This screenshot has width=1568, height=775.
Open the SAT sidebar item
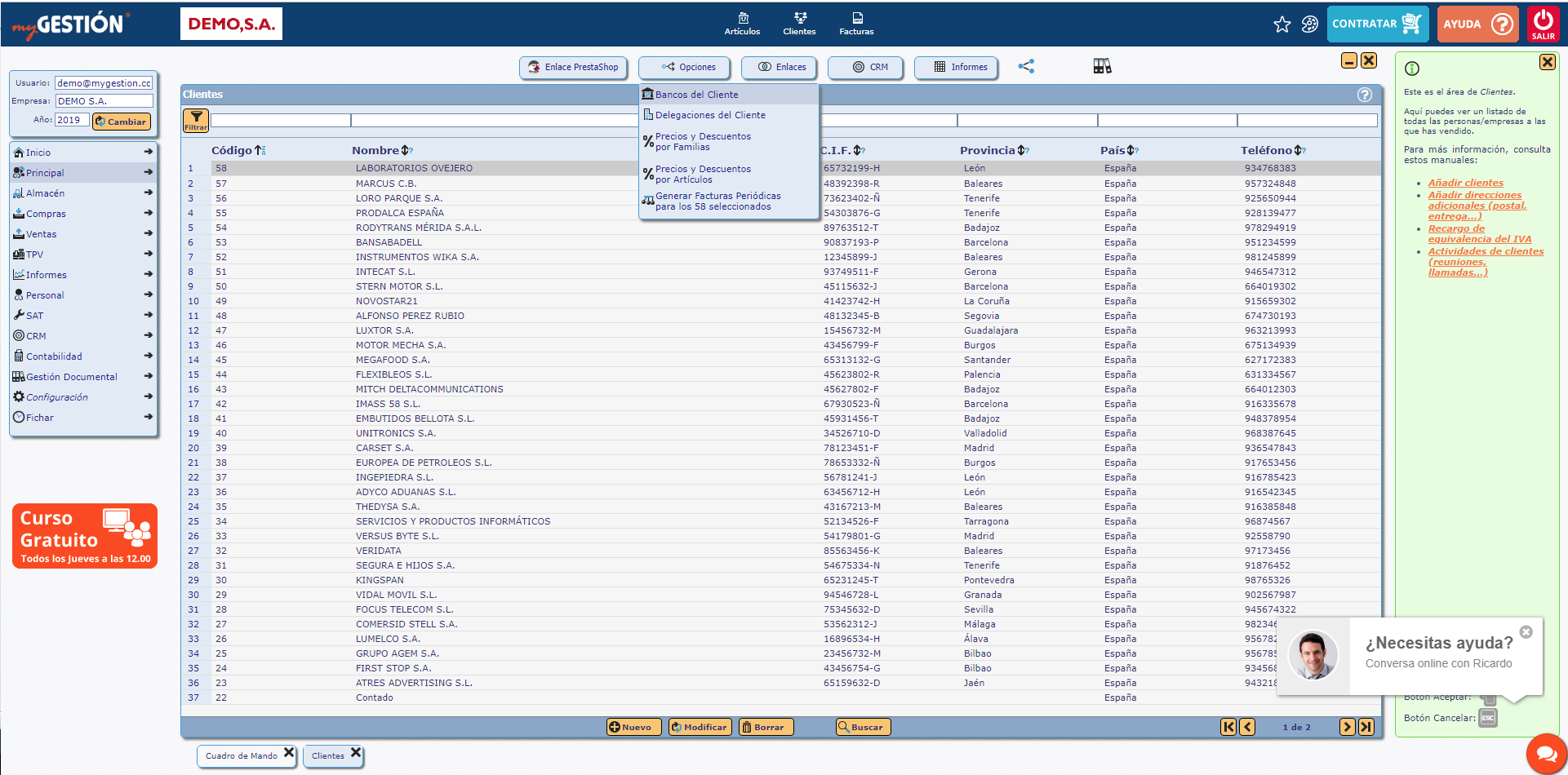pos(83,316)
